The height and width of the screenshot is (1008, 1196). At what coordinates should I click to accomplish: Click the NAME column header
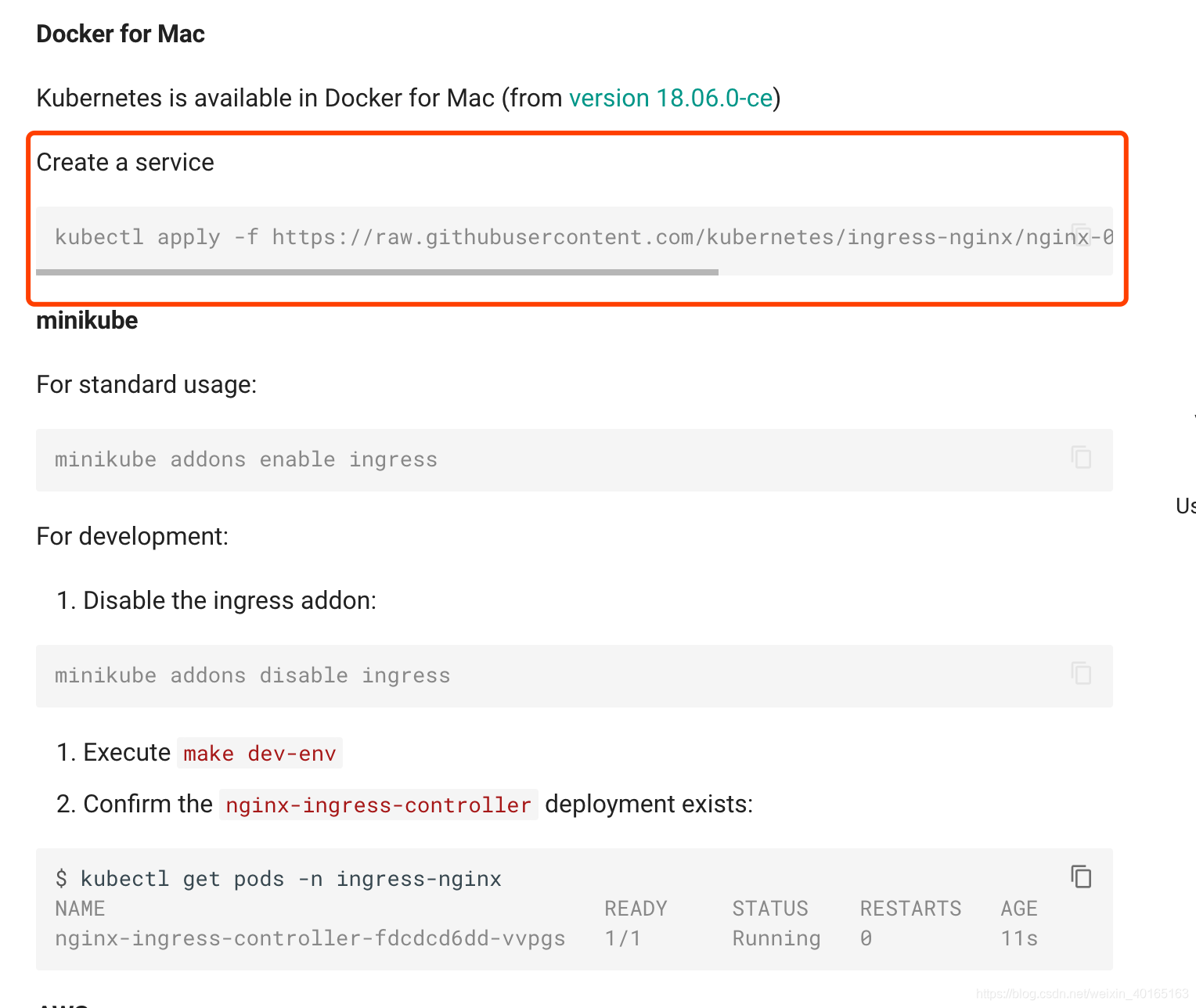tap(80, 909)
